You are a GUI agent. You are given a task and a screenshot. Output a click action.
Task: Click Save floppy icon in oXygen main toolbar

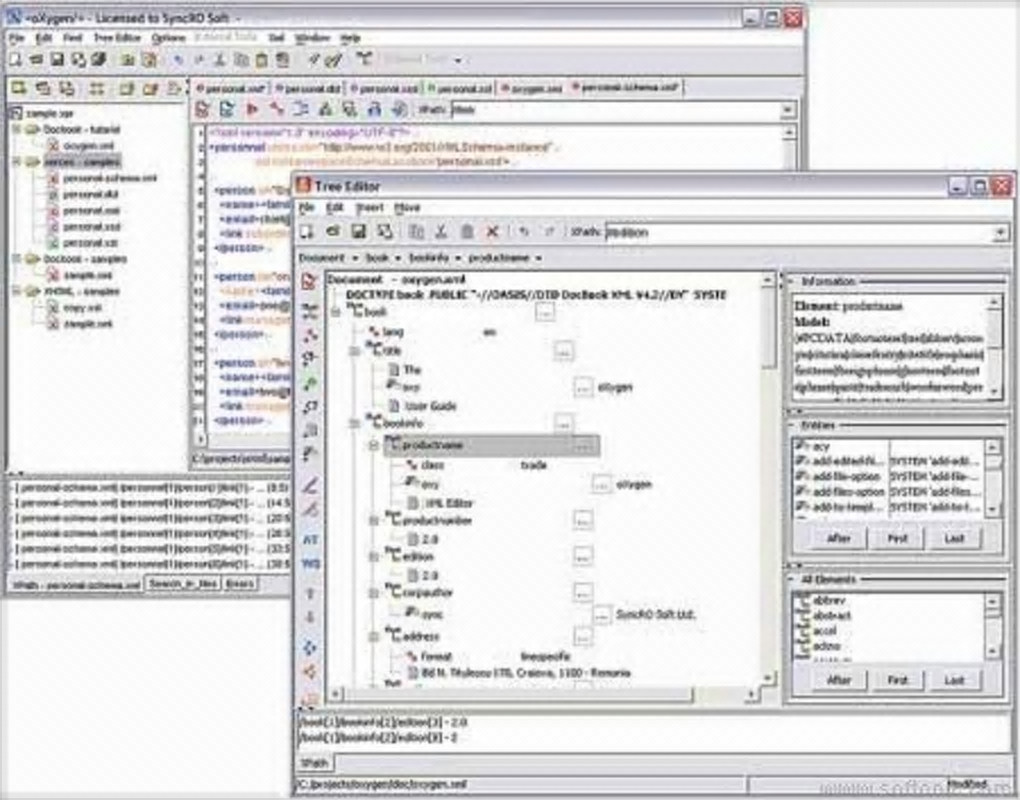[x=58, y=60]
